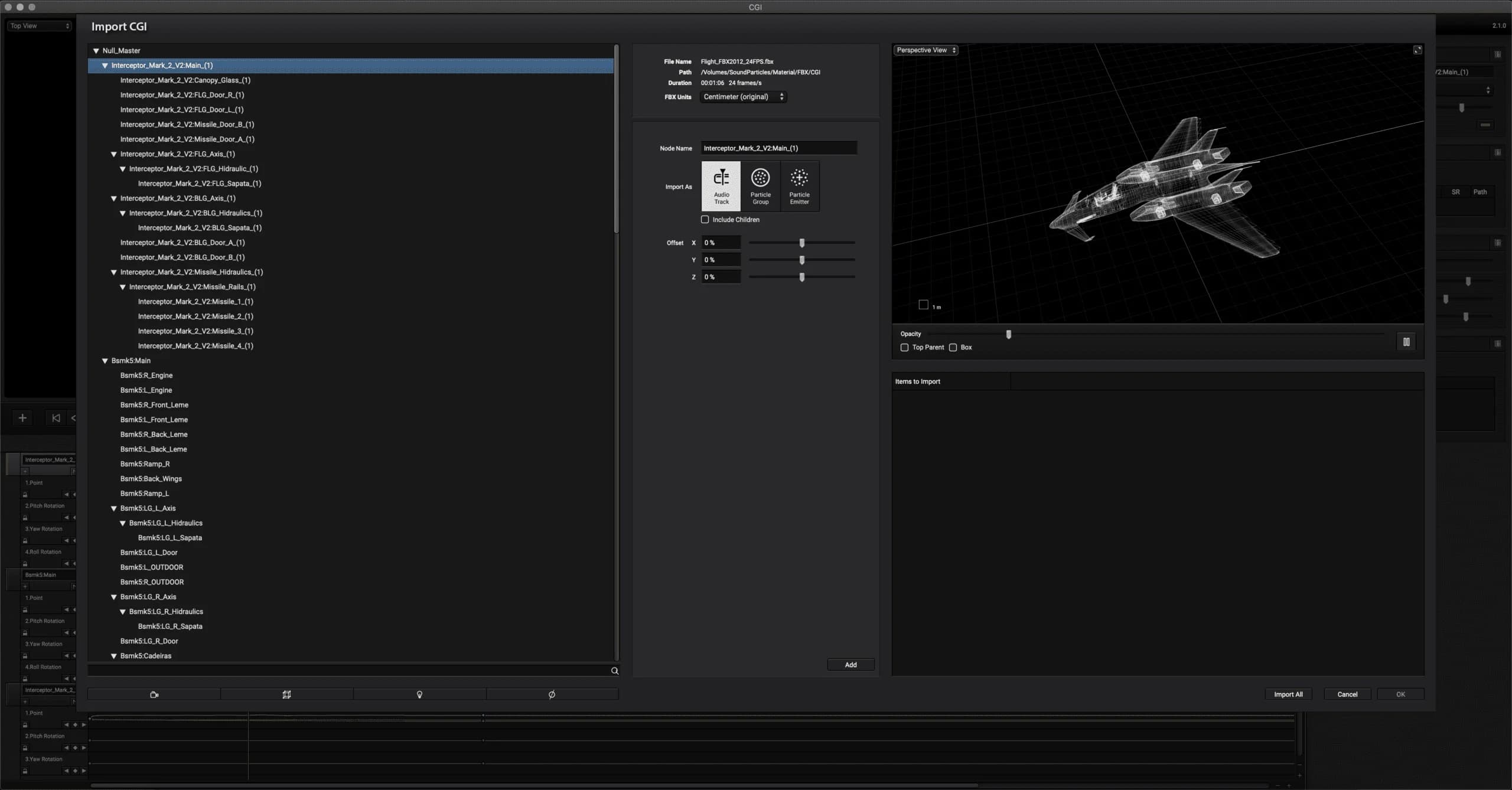The height and width of the screenshot is (790, 1512).
Task: Click the null object filter icon below the tree
Action: click(x=552, y=694)
